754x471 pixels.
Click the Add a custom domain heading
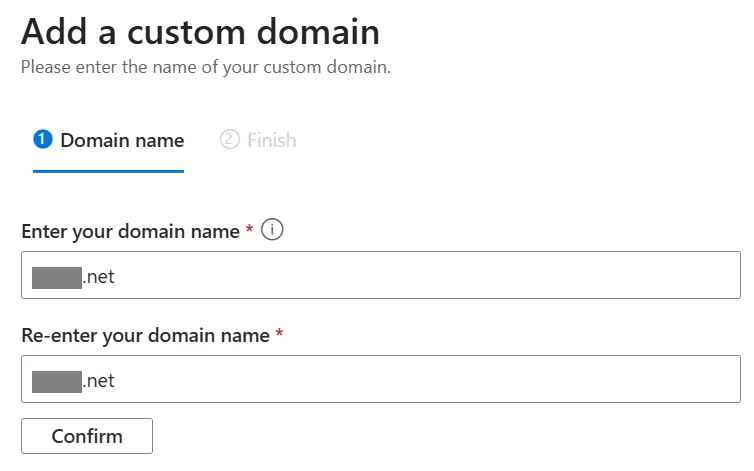[x=201, y=32]
